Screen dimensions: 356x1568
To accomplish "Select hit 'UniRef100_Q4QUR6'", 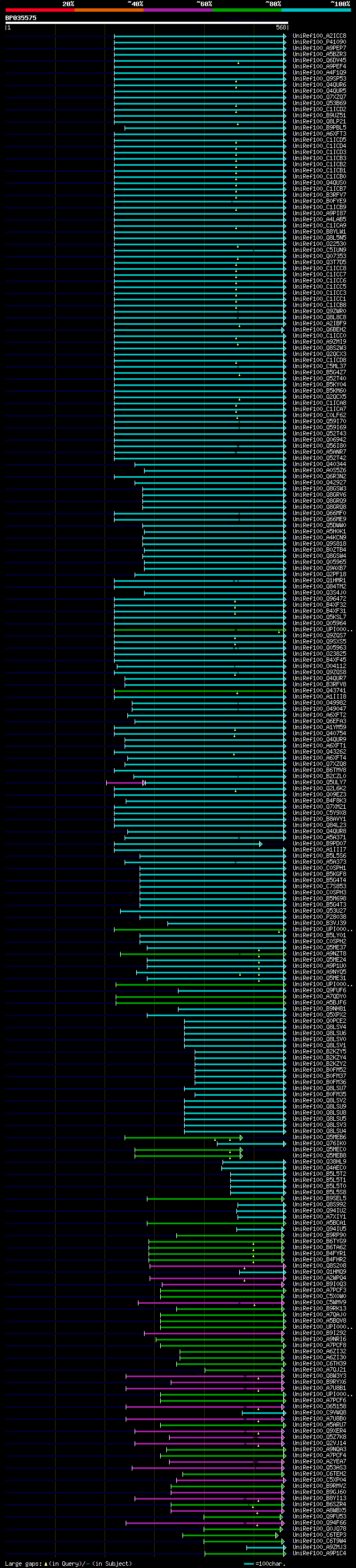I will [x=319, y=85].
